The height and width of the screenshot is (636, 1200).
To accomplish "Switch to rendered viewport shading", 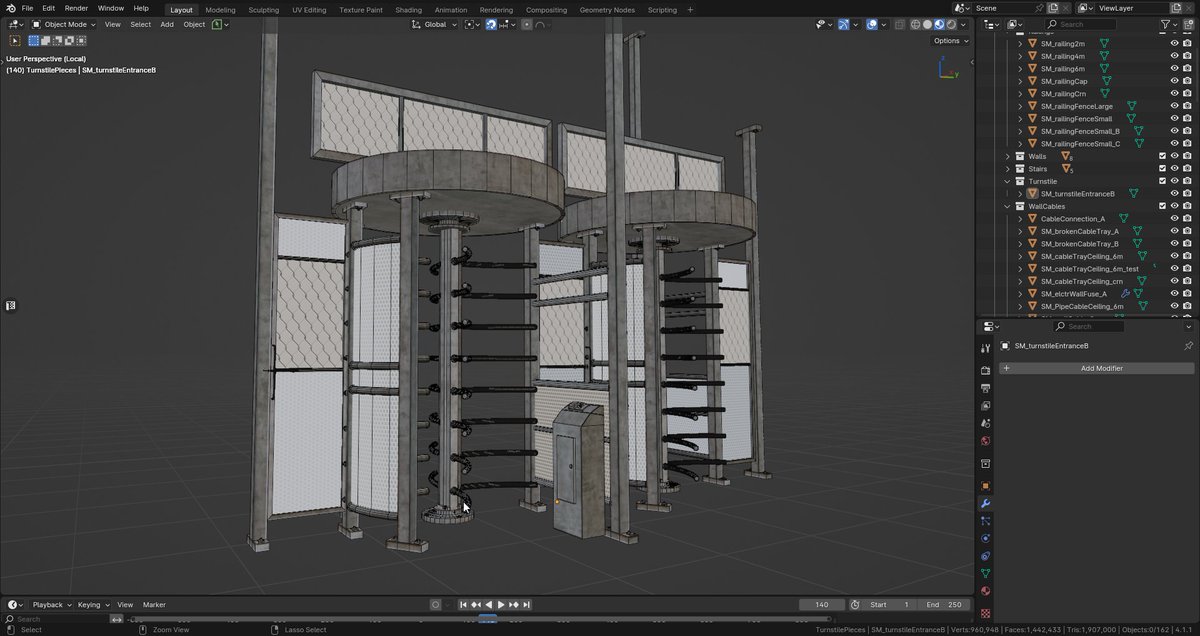I will (x=951, y=24).
